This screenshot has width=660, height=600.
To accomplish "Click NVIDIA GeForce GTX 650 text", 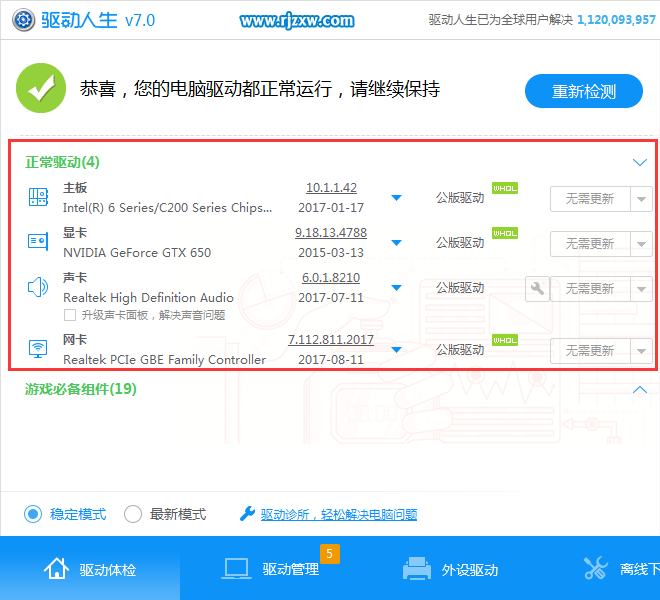I will [137, 253].
